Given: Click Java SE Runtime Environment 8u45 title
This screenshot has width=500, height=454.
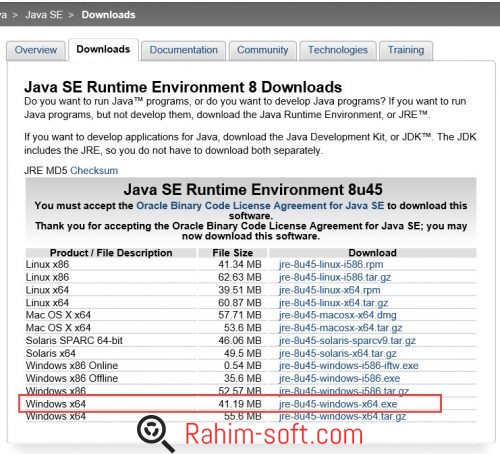Looking at the screenshot, I should click(x=253, y=190).
